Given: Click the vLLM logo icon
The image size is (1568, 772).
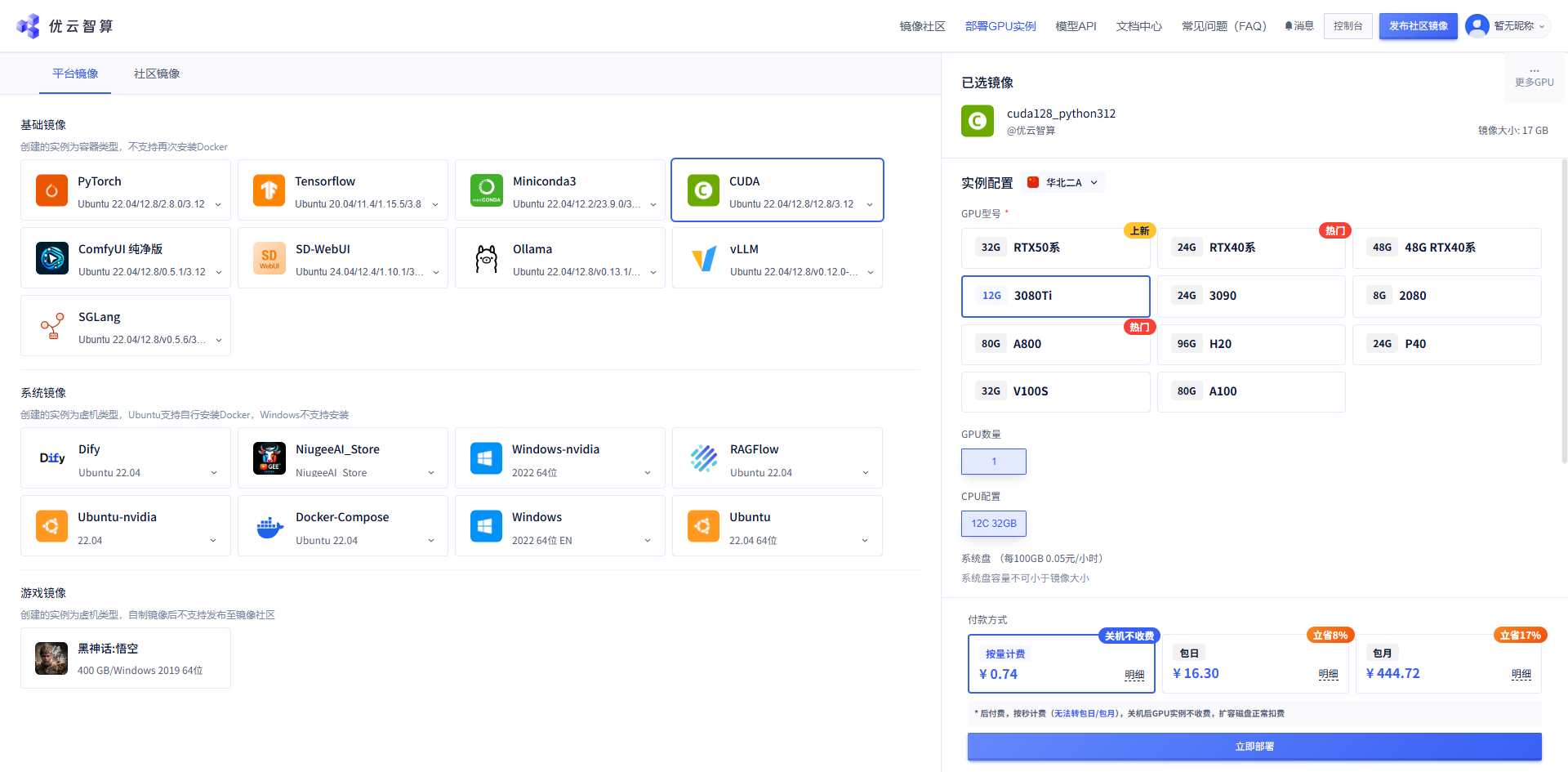Looking at the screenshot, I should click(x=704, y=258).
